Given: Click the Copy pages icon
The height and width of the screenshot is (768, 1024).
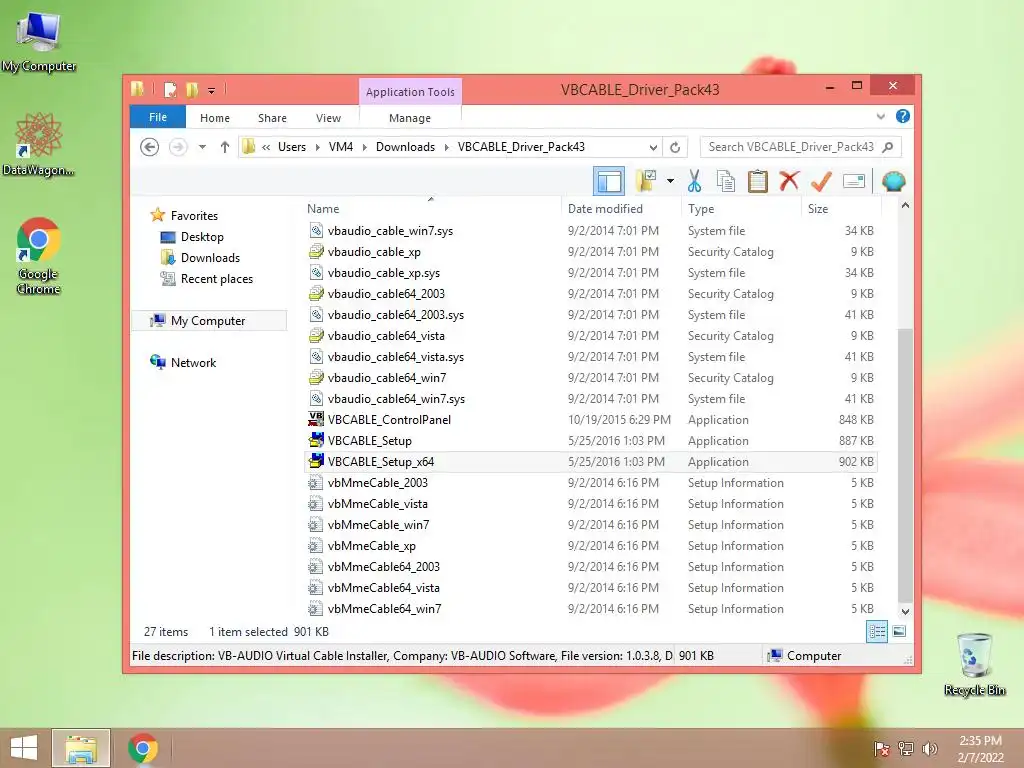Looking at the screenshot, I should (x=726, y=181).
